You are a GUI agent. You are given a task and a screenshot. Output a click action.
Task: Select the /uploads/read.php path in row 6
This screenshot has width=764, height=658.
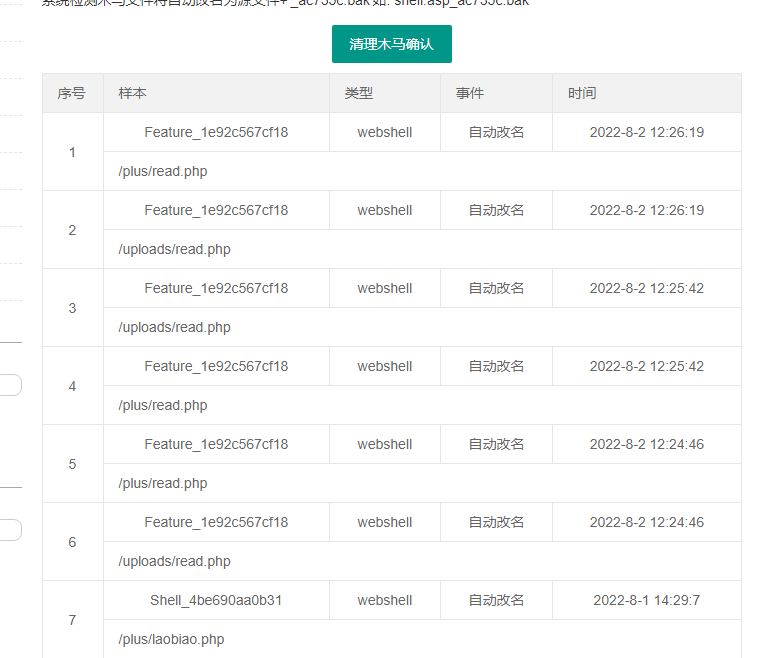pos(174,561)
